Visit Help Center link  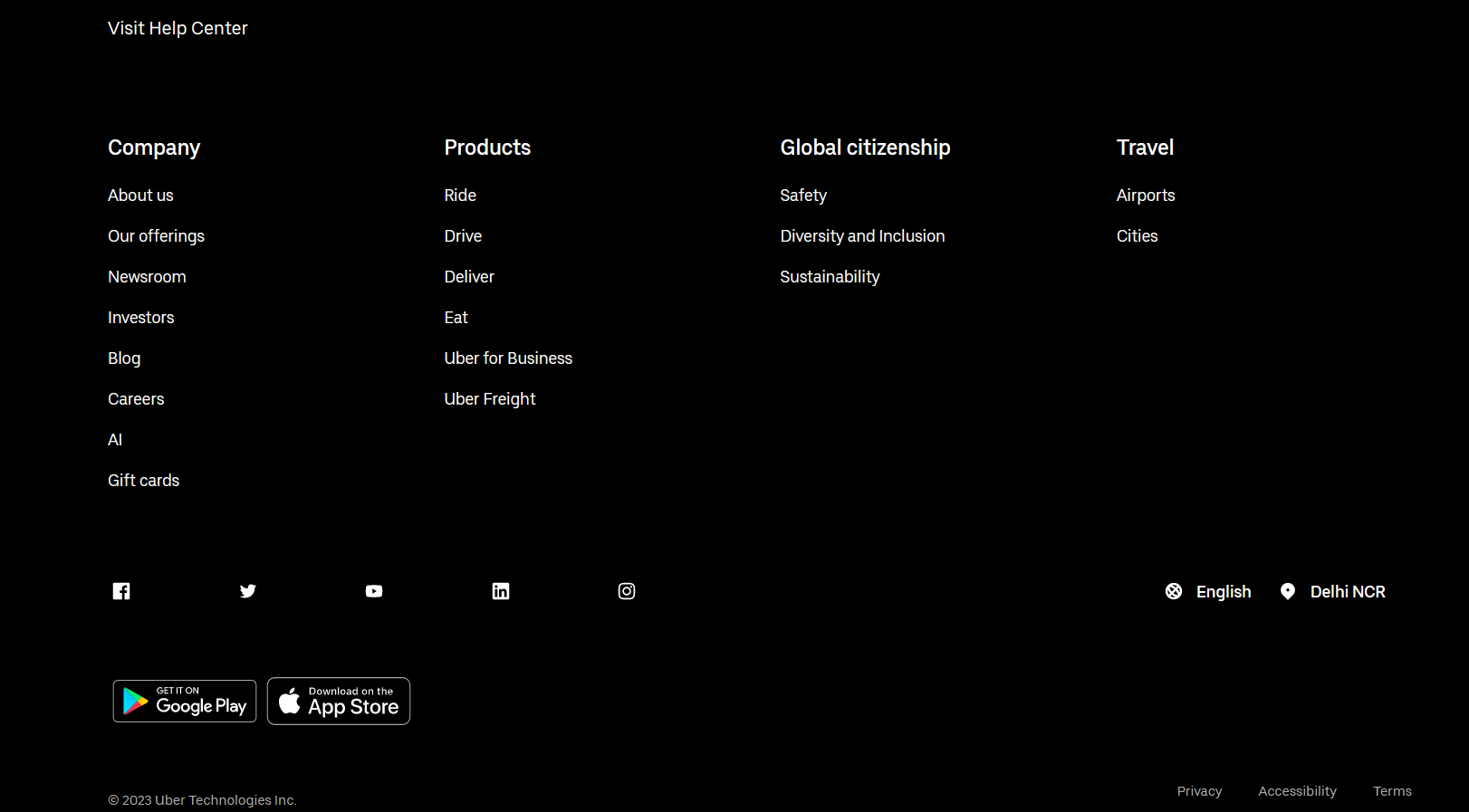click(x=178, y=28)
